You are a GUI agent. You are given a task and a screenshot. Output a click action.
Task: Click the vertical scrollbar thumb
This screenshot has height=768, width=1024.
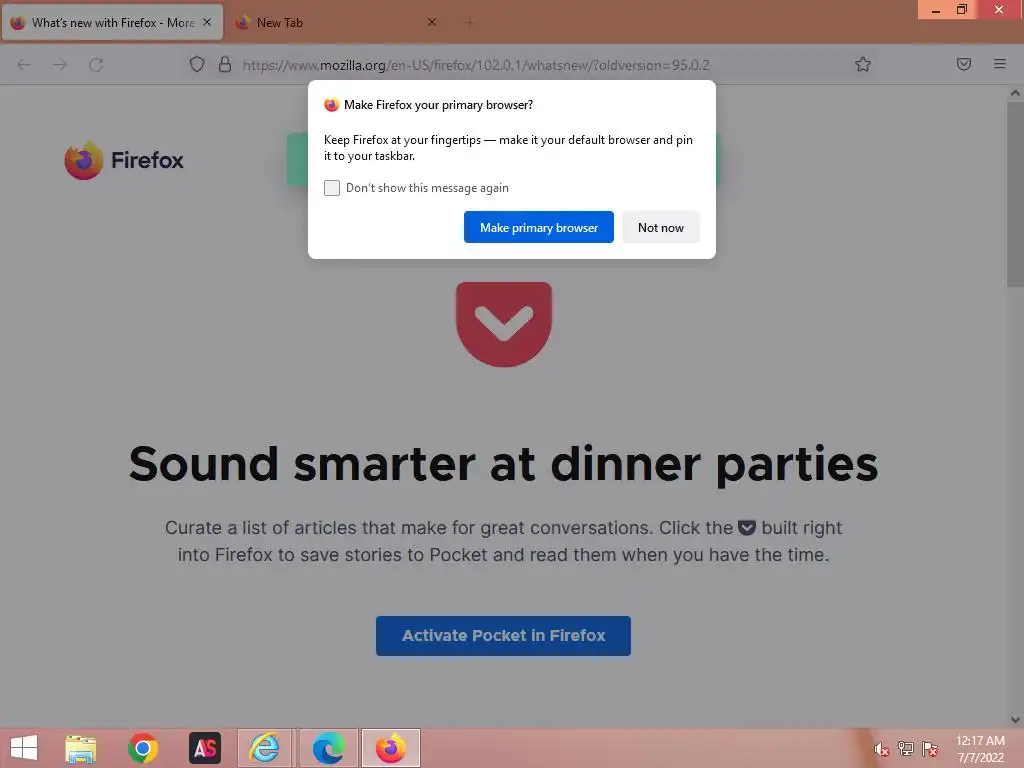pos(1015,194)
